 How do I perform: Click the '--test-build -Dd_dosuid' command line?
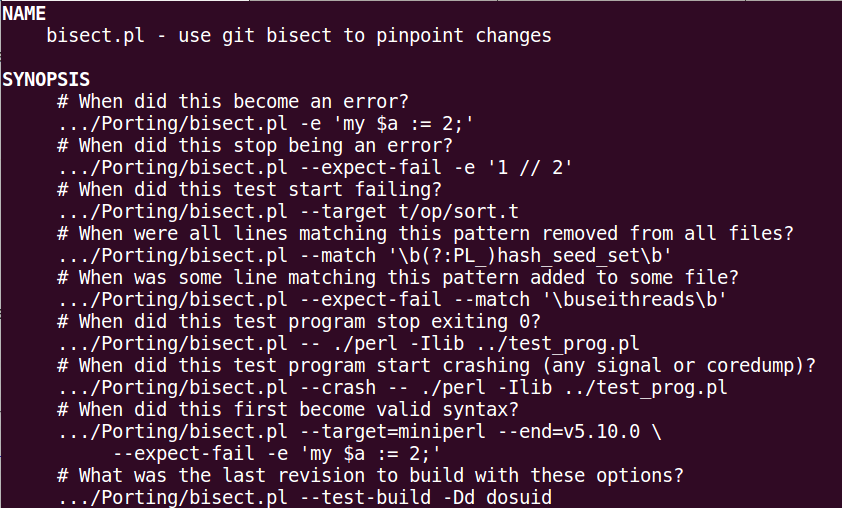point(304,497)
